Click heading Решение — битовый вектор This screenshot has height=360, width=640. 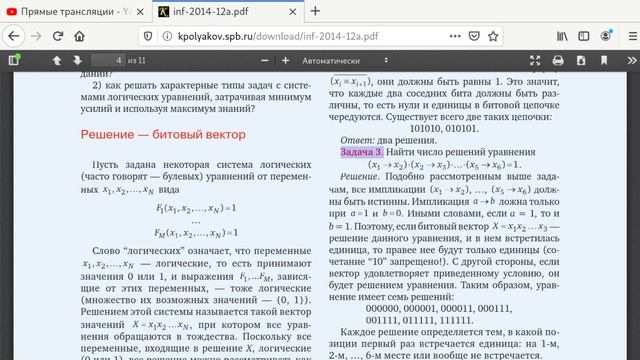coord(163,135)
